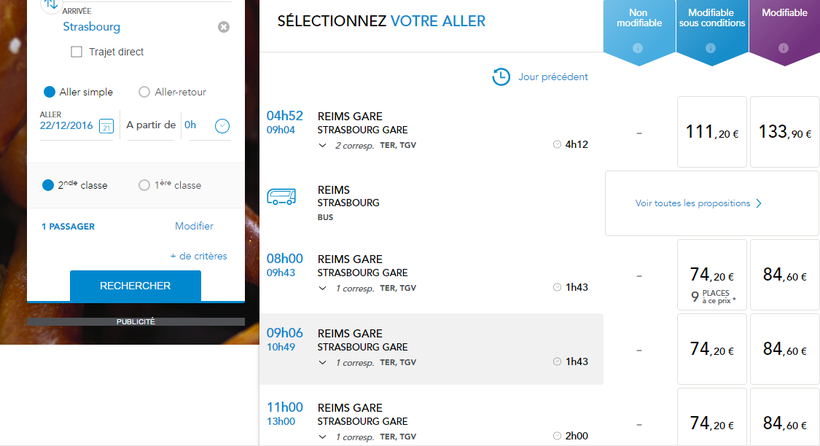Choose 1ère classe radio option
This screenshot has width=820, height=446.
[x=144, y=185]
